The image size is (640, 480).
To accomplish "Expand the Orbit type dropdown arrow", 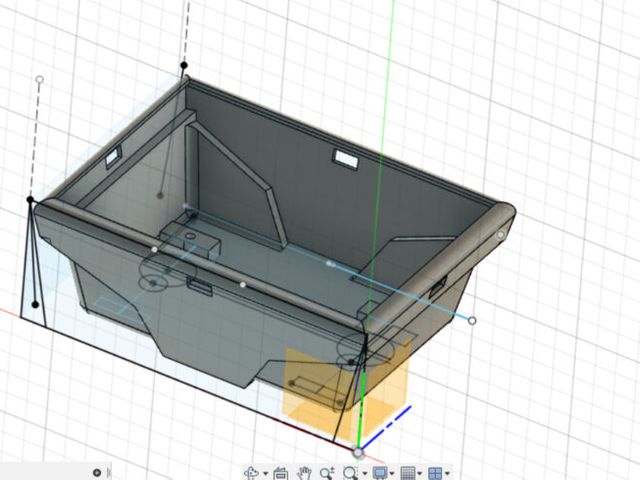I will pyautogui.click(x=264, y=473).
